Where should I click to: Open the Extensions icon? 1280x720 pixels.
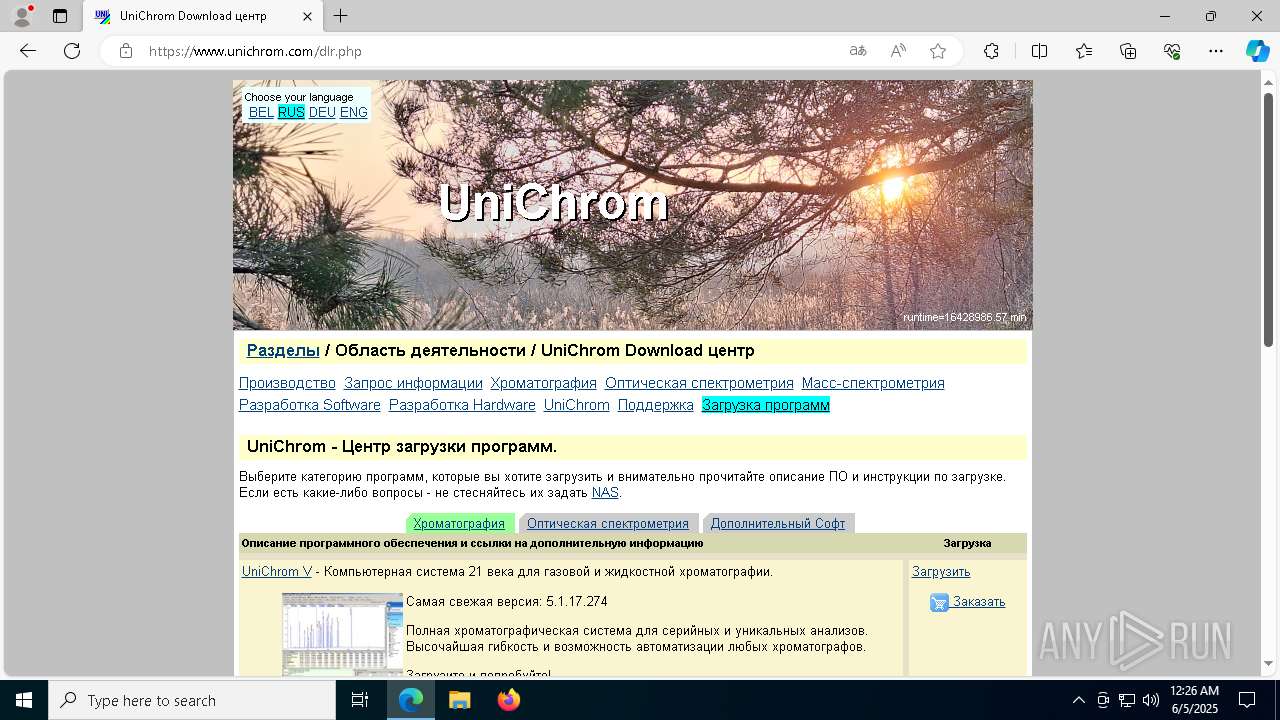pyautogui.click(x=991, y=51)
